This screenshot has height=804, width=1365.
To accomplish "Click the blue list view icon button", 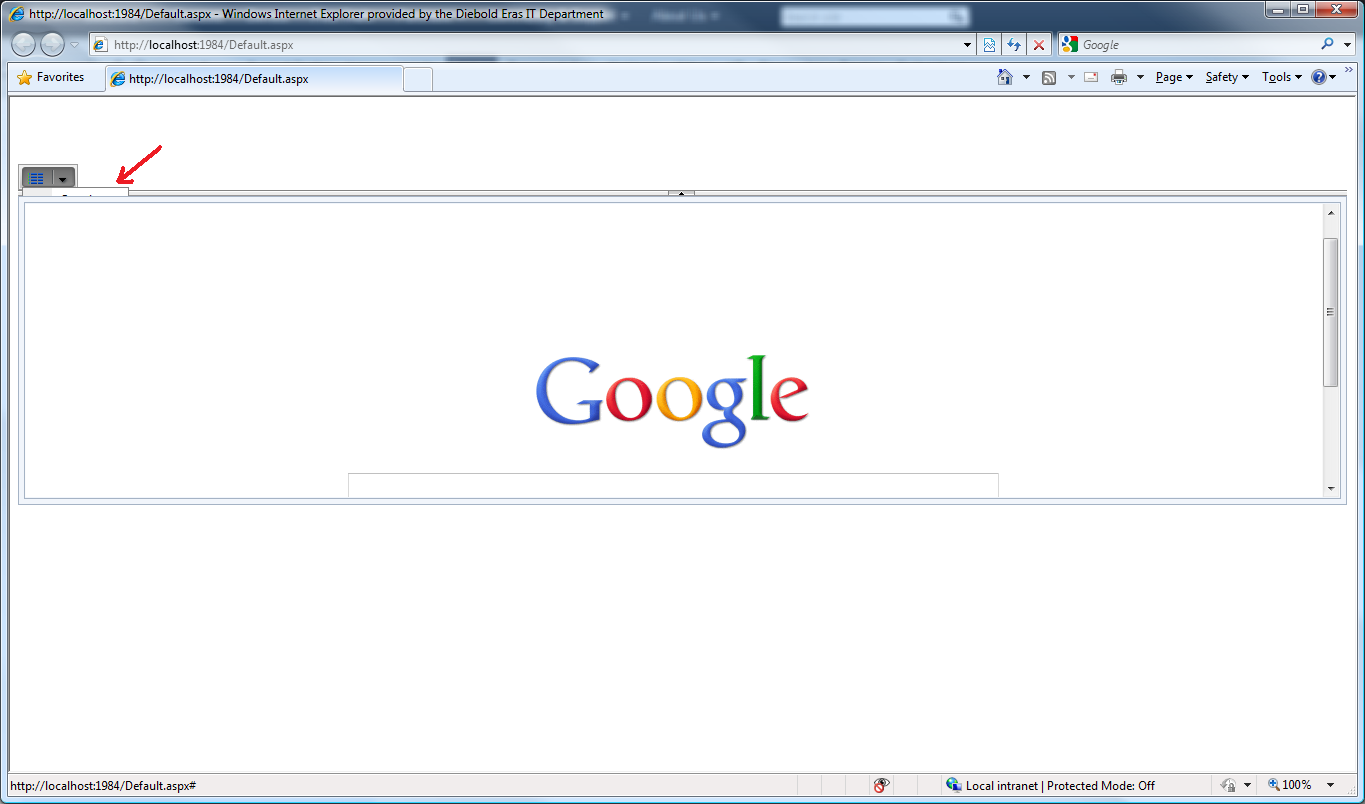I will (37, 178).
